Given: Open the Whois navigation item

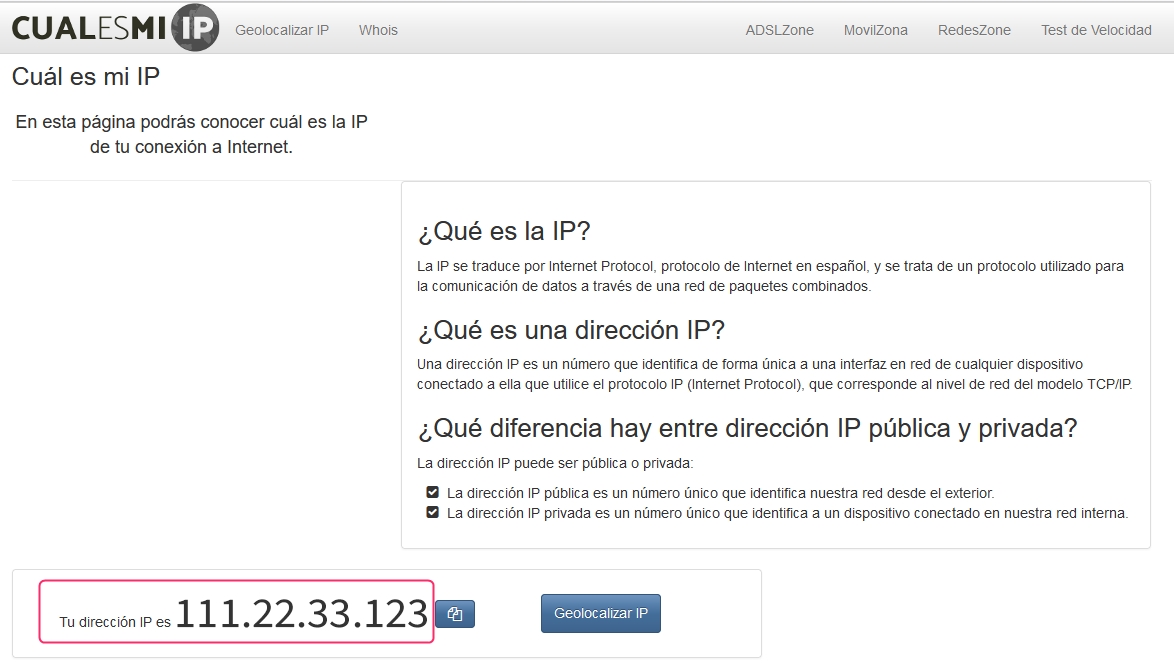Looking at the screenshot, I should [378, 30].
